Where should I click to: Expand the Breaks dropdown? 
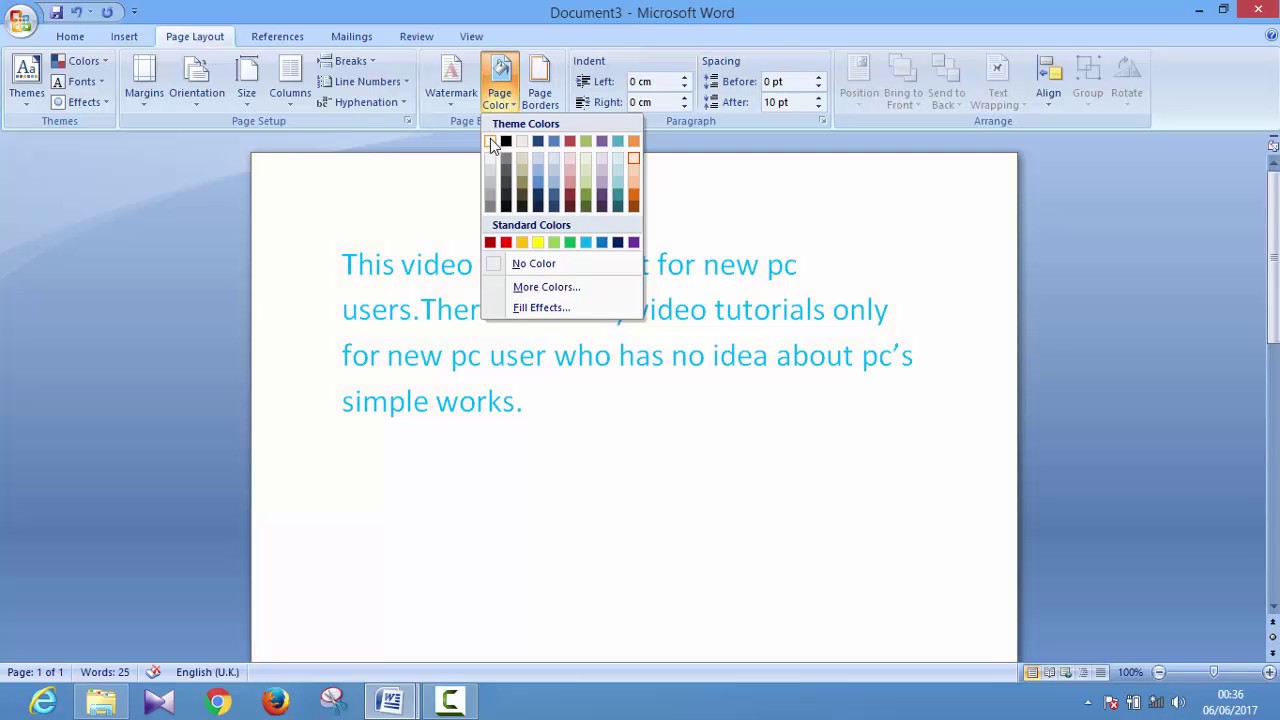(347, 61)
